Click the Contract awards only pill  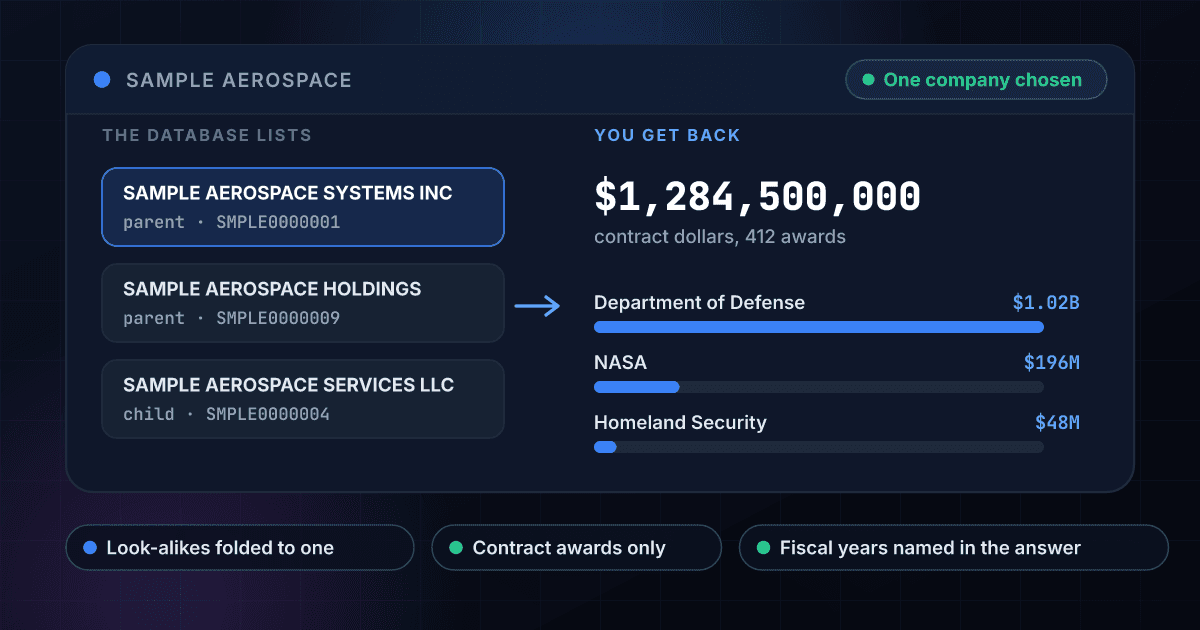click(576, 548)
